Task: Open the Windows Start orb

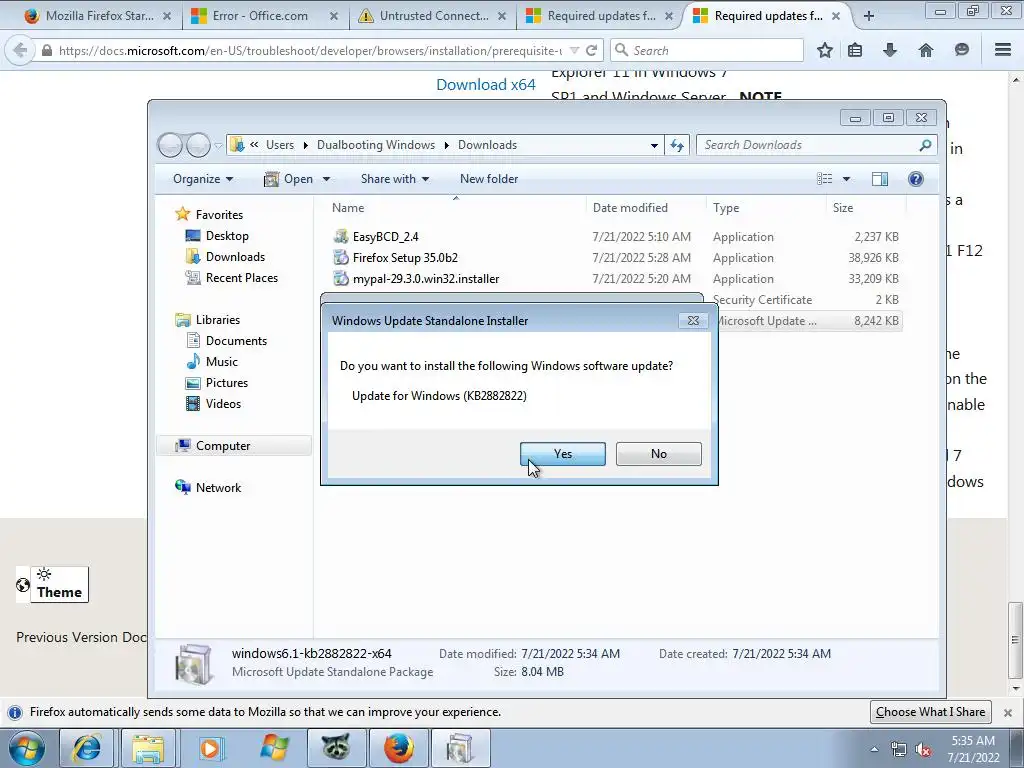Action: coord(26,748)
